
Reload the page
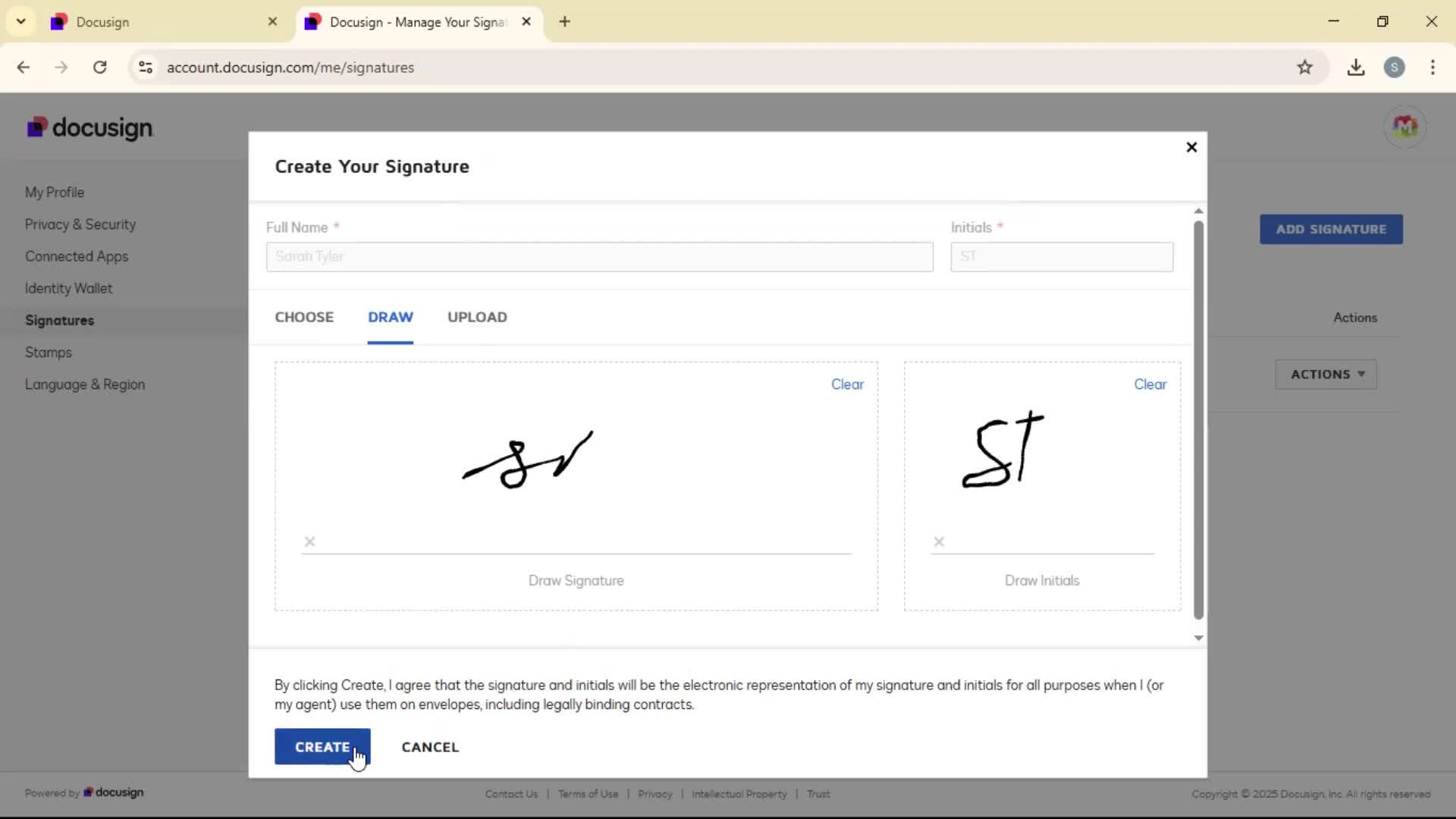pyautogui.click(x=100, y=67)
